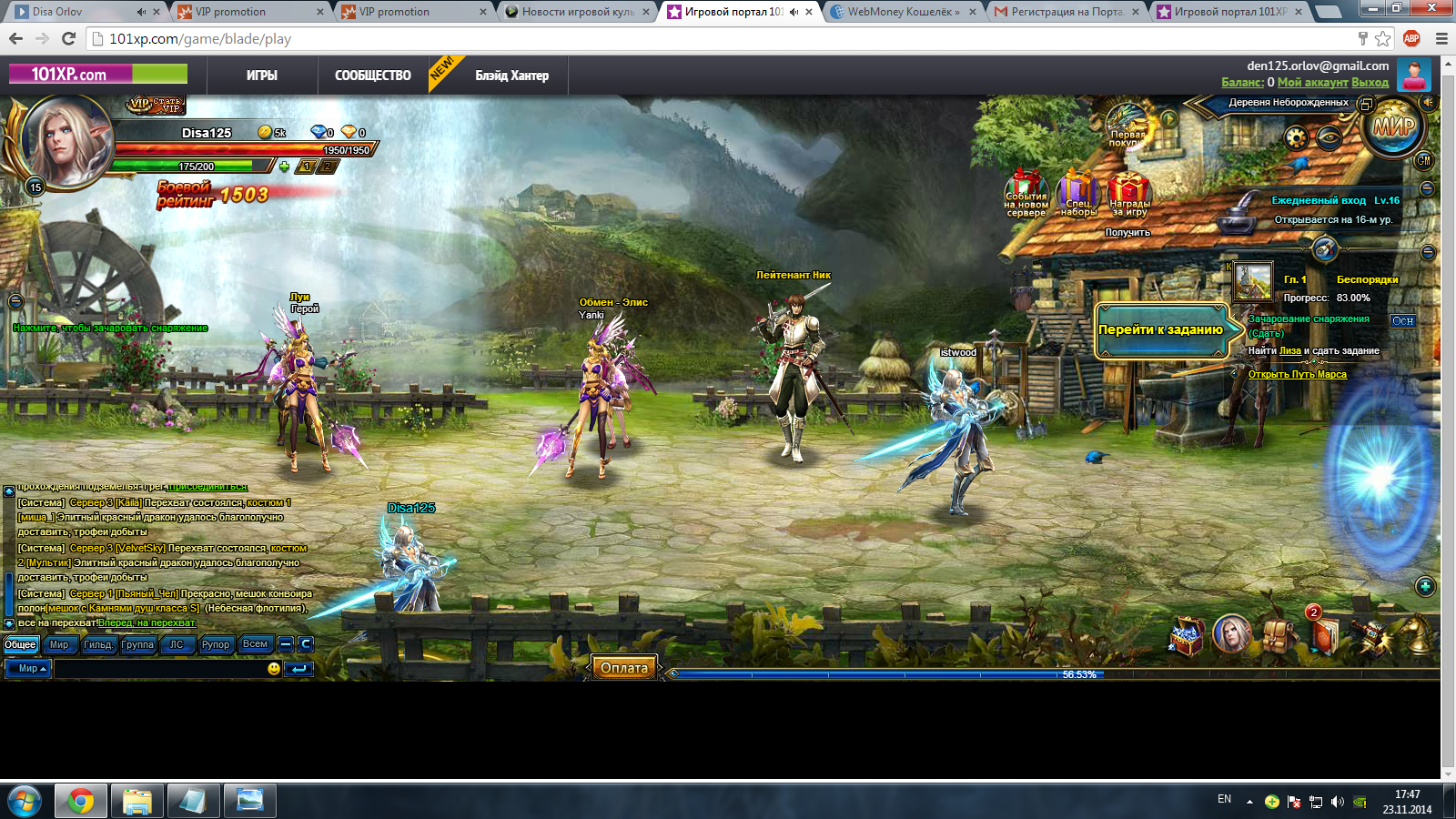Screen dimensions: 1456x819
Task: Open the red skill book icon
Action: coord(1324,635)
